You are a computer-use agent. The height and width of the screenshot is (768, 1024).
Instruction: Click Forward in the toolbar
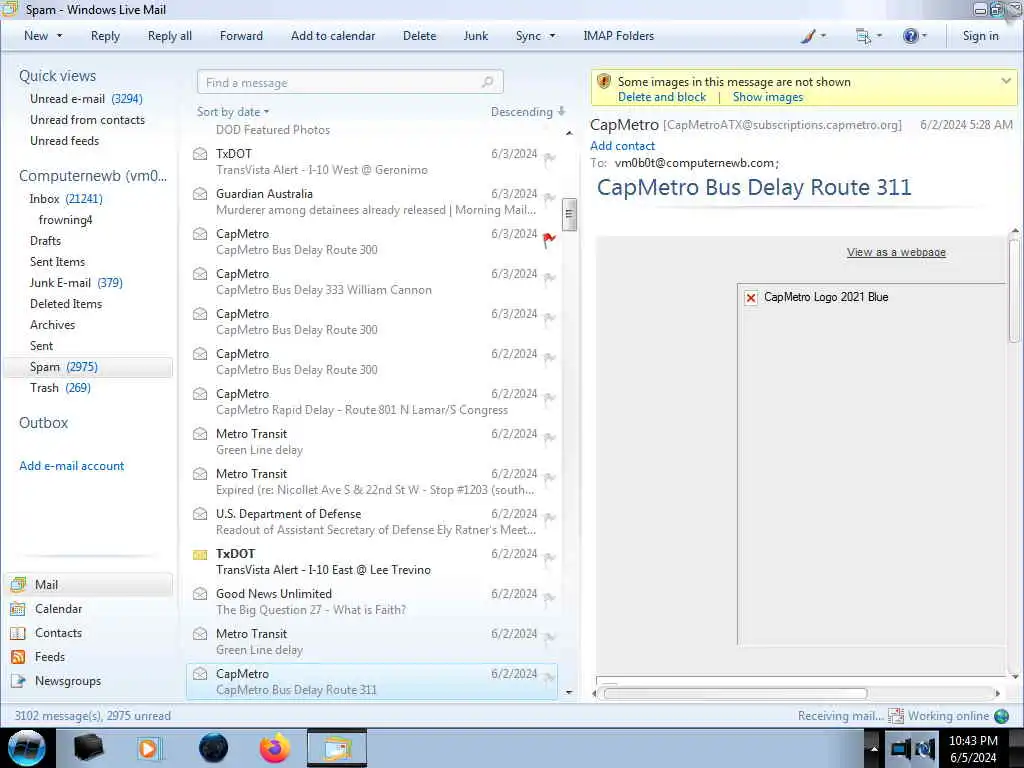tap(241, 36)
